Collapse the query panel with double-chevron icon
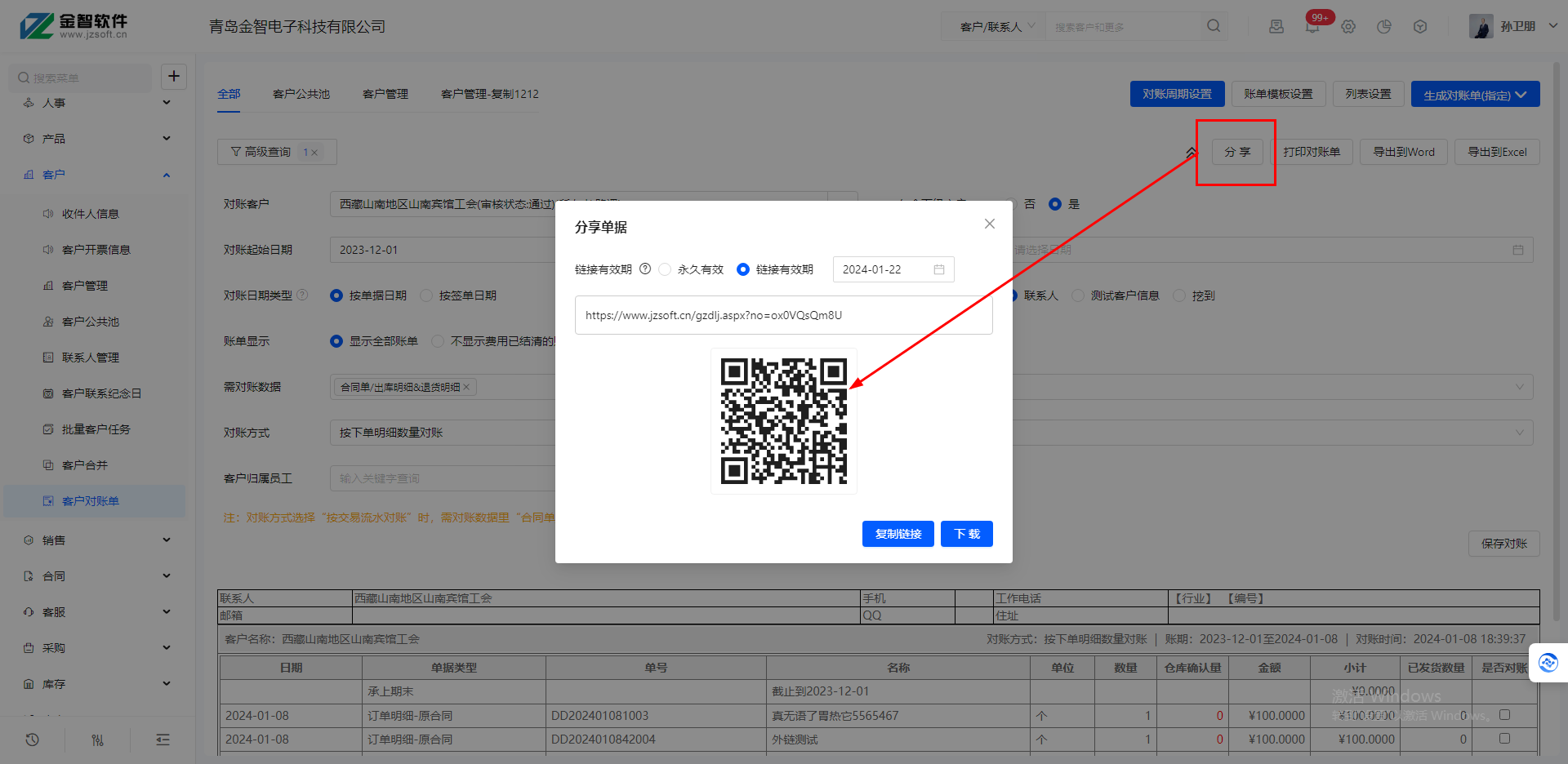This screenshot has width=1568, height=764. [x=1192, y=152]
